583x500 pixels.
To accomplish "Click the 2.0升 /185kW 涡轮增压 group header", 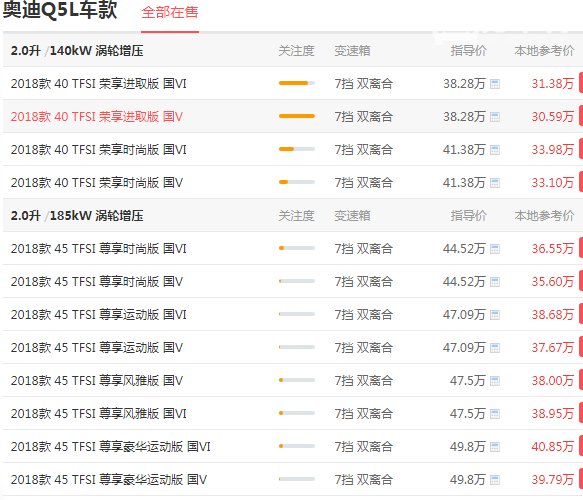I will click(x=77, y=216).
